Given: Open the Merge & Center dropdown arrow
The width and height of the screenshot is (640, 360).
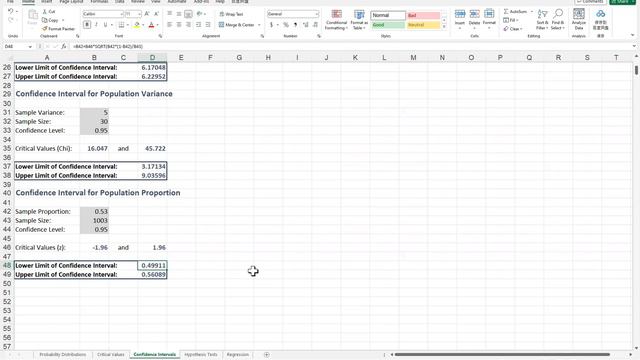Looking at the screenshot, I should (x=259, y=25).
